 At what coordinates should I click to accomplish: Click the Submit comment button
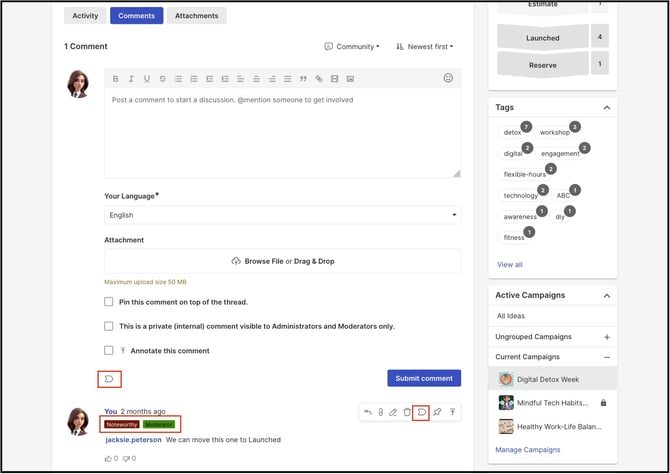[424, 378]
